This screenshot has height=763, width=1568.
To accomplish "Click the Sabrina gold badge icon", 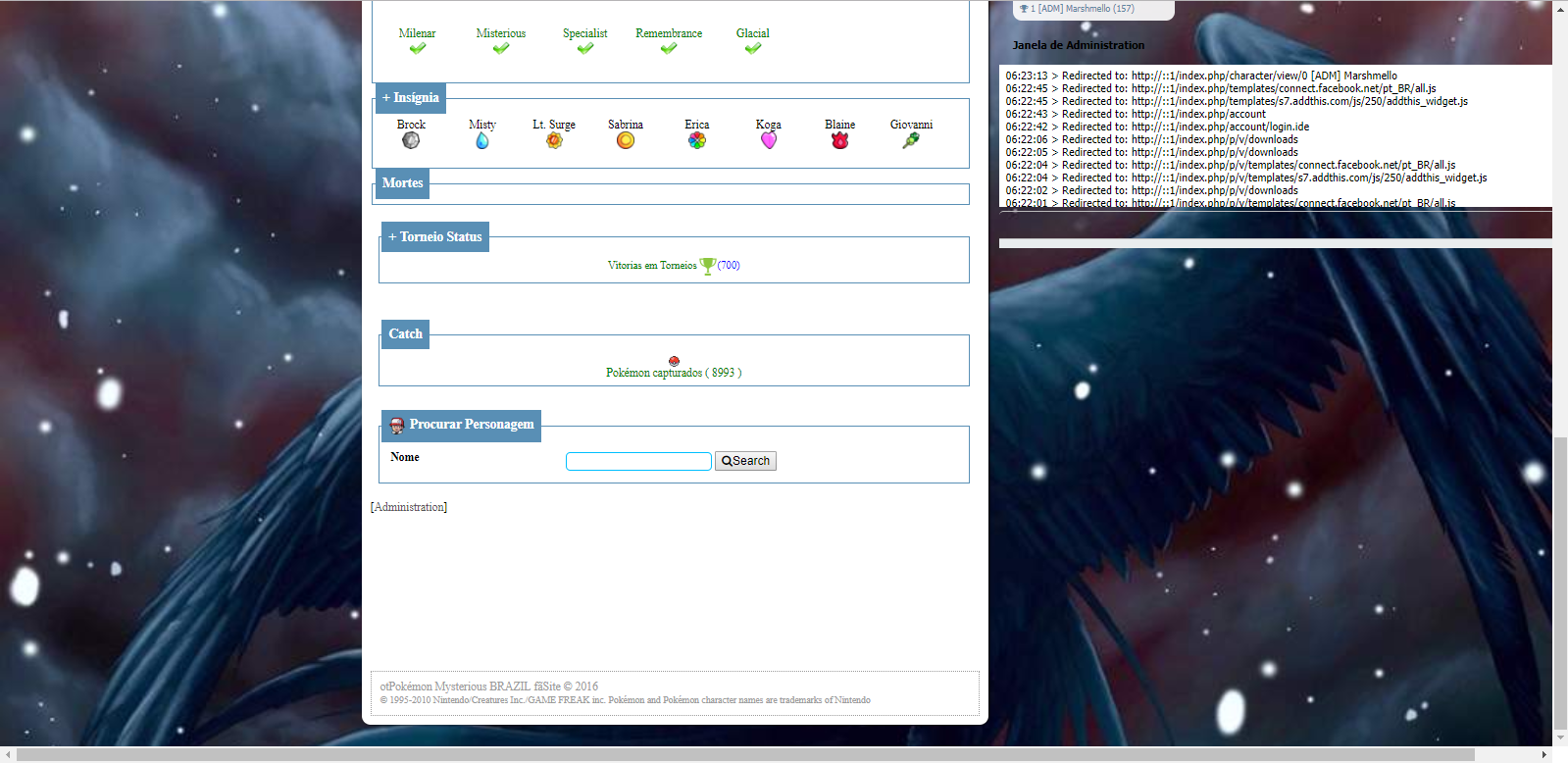I will [626, 140].
